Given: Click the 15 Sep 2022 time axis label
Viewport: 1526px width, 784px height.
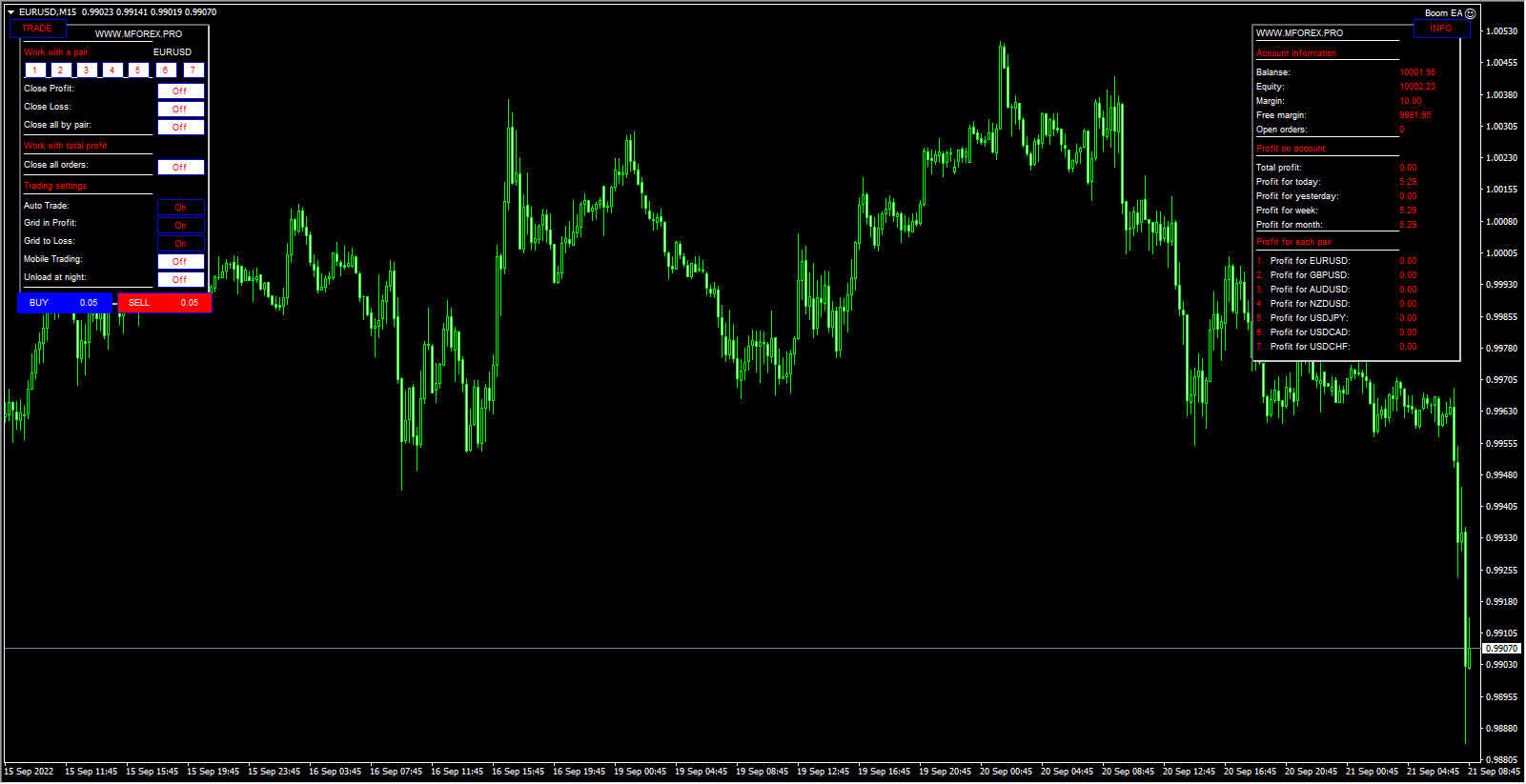Looking at the screenshot, I should click(29, 772).
